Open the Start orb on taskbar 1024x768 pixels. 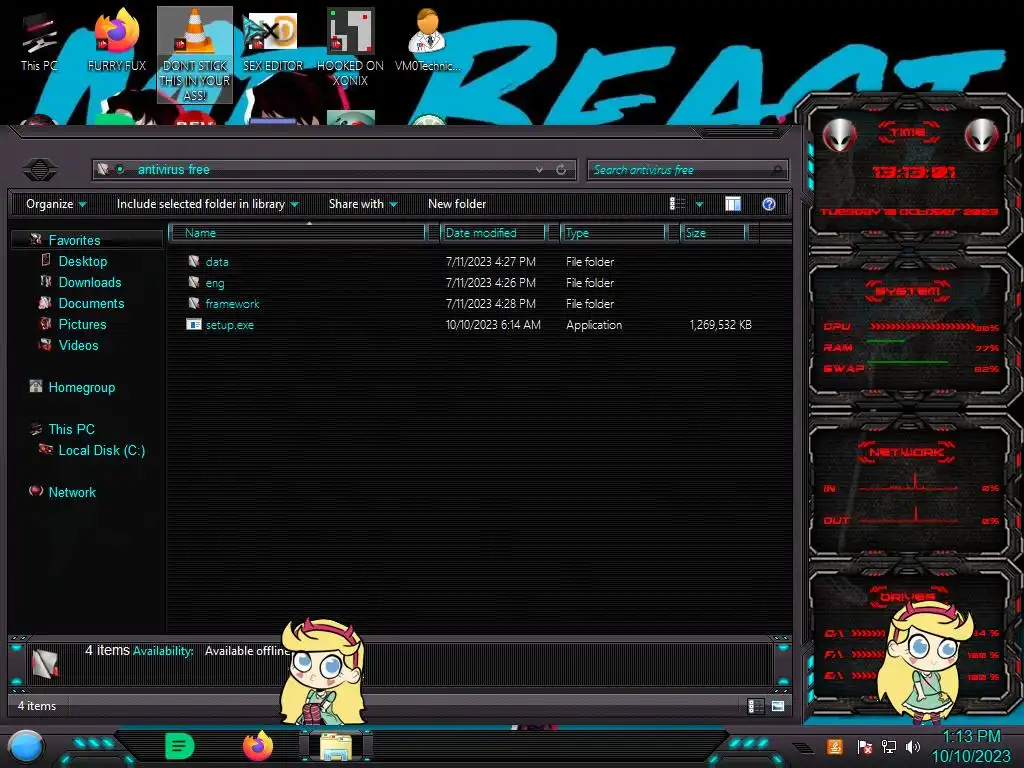pos(26,747)
